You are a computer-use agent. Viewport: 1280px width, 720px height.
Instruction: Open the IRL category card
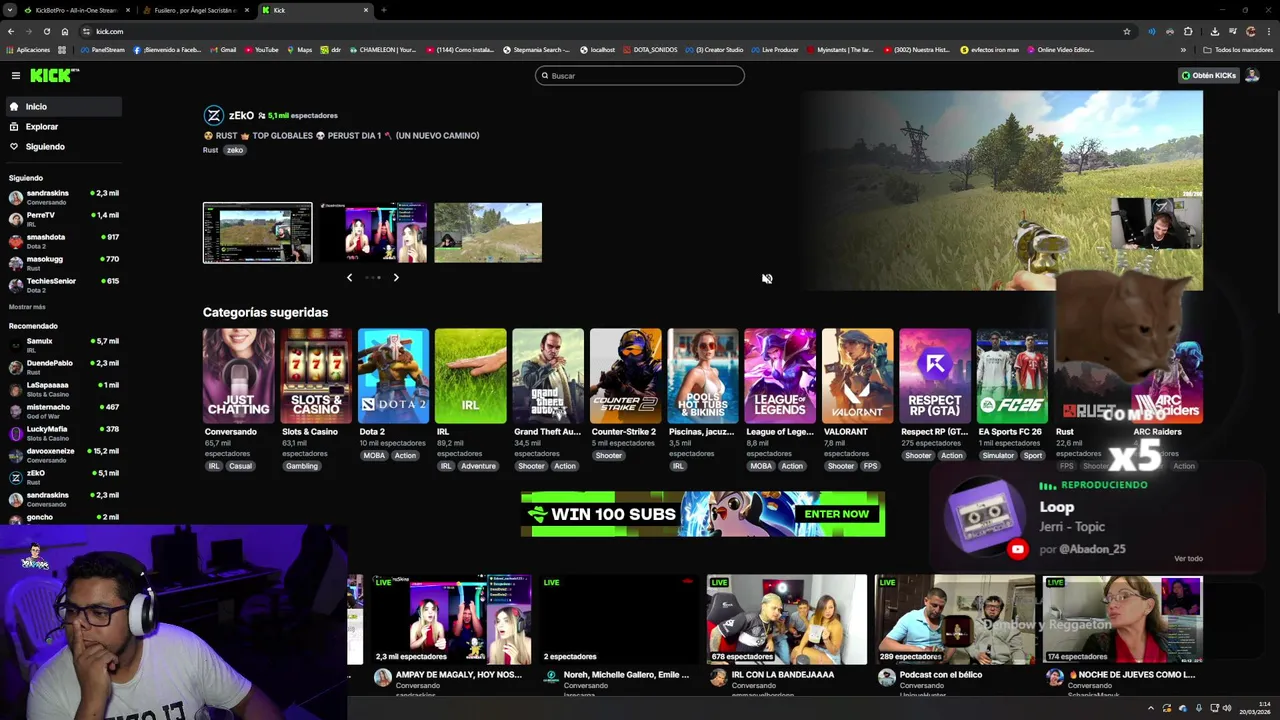[x=471, y=376]
